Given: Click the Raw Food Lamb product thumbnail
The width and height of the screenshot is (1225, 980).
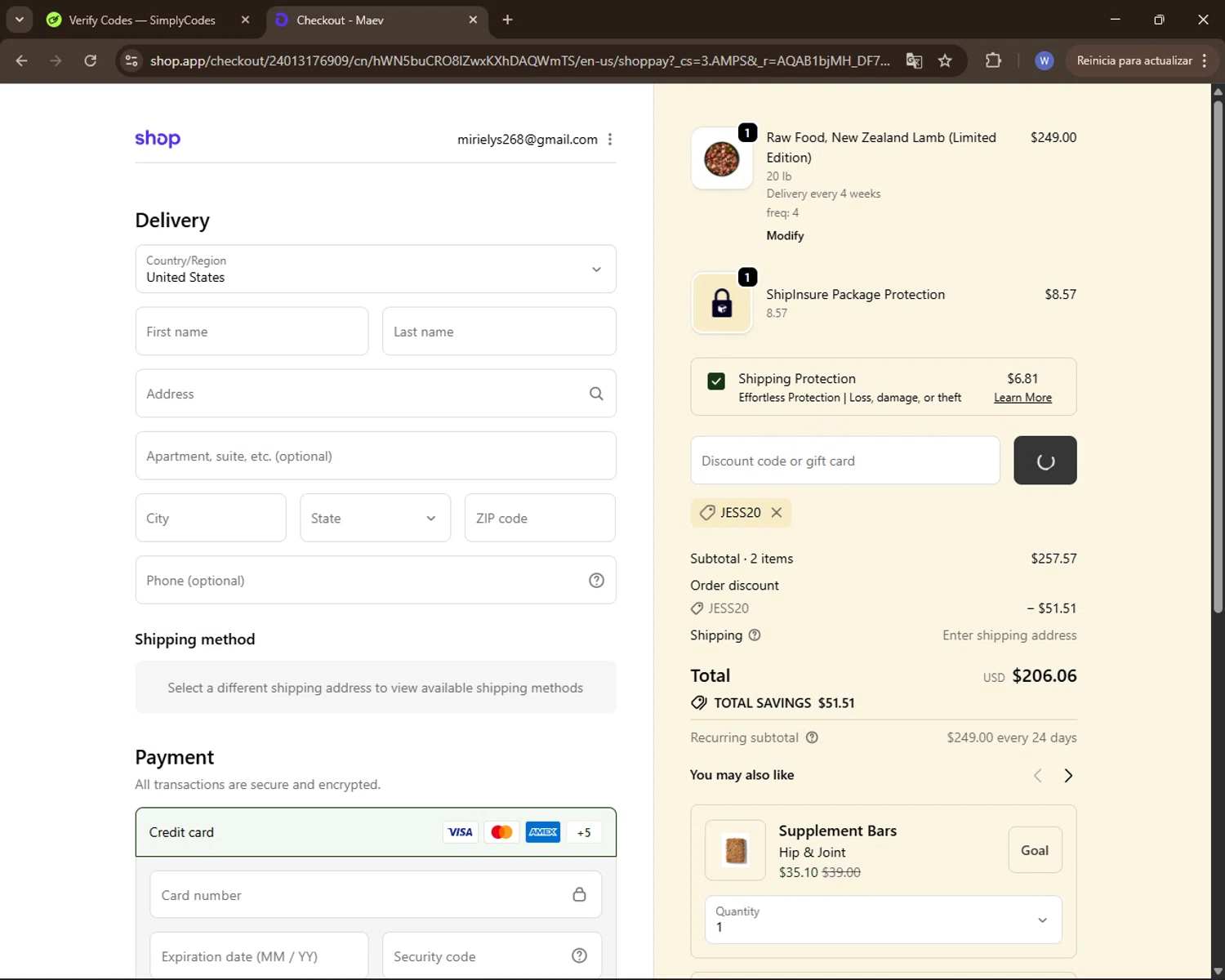Looking at the screenshot, I should (x=722, y=158).
